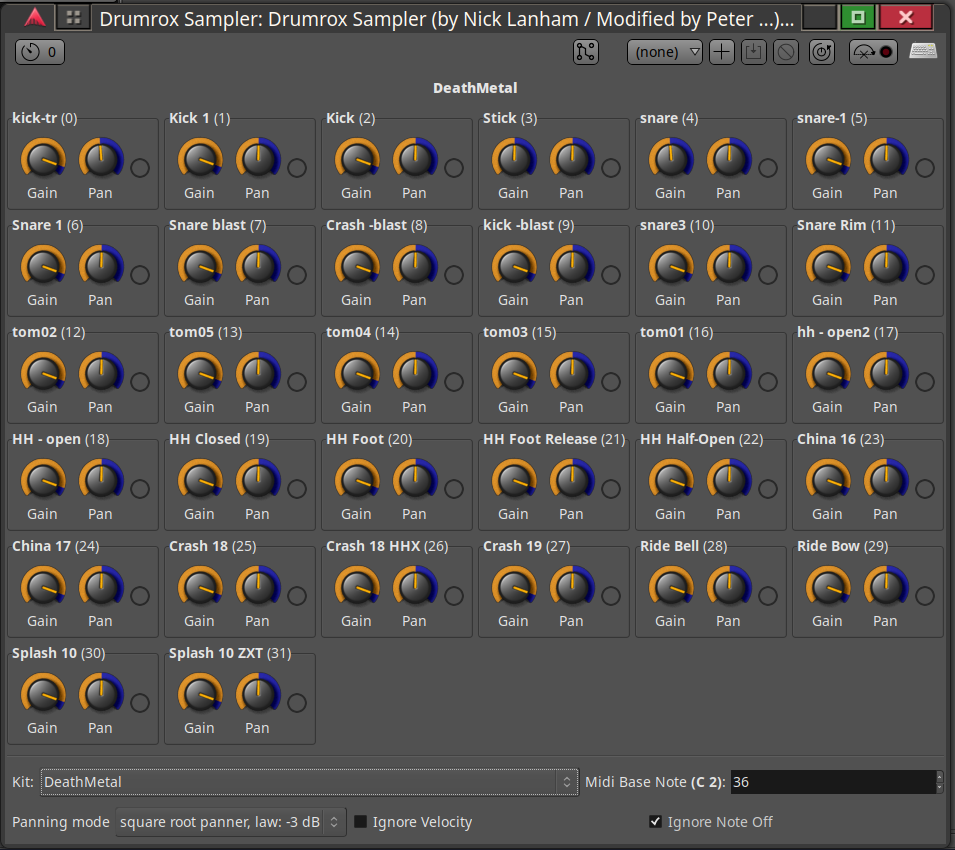The height and width of the screenshot is (850, 955).
Task: Uncheck the Ignore Note Off checkbox
Action: click(x=655, y=822)
